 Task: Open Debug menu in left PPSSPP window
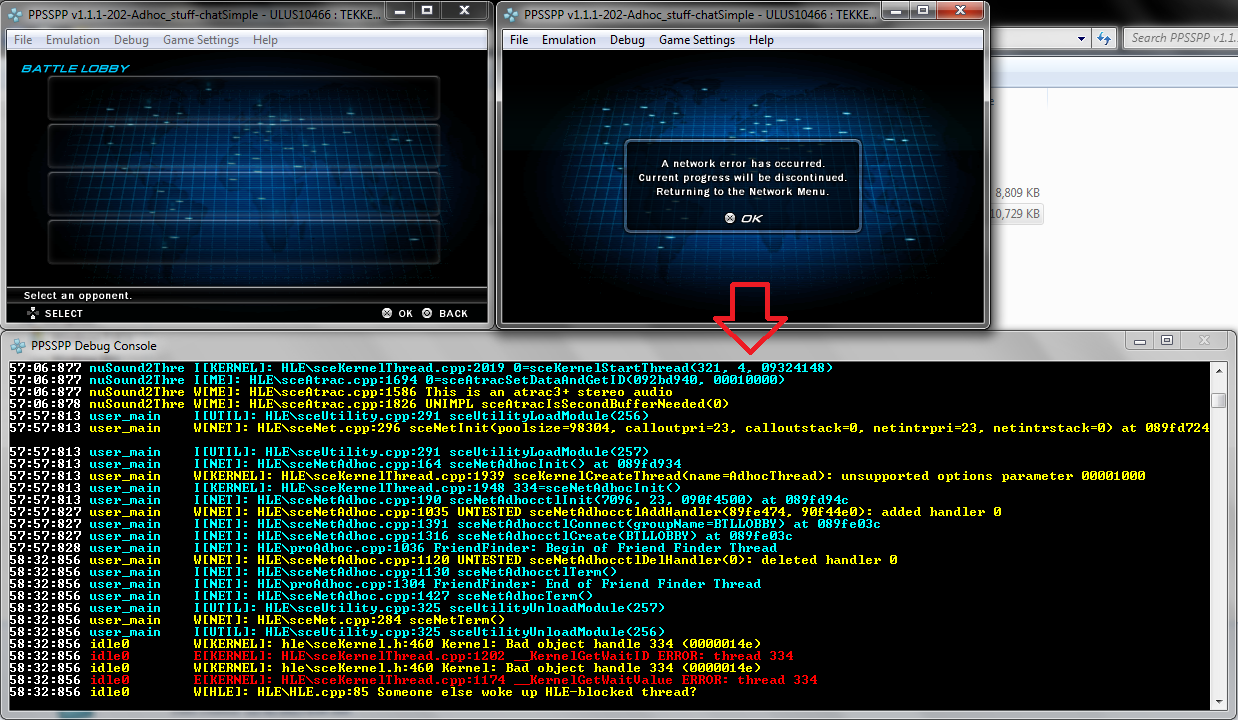point(131,40)
